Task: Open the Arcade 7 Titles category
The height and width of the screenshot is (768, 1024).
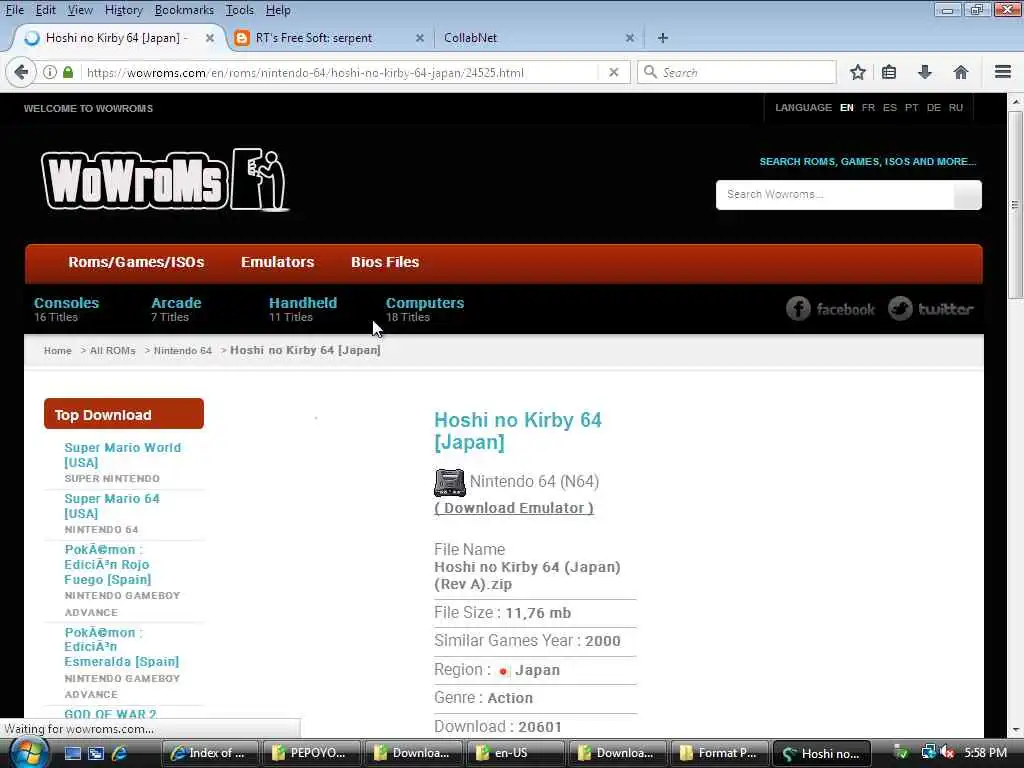Action: coord(176,309)
